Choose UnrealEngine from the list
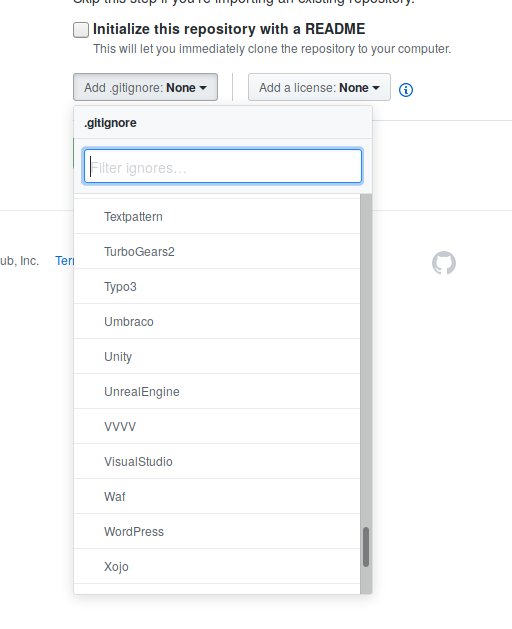The width and height of the screenshot is (512, 629). click(x=217, y=392)
